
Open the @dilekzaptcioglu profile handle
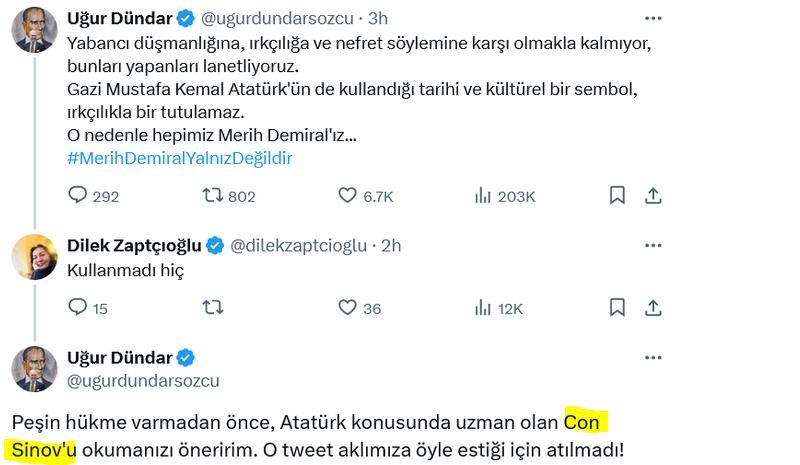301,246
